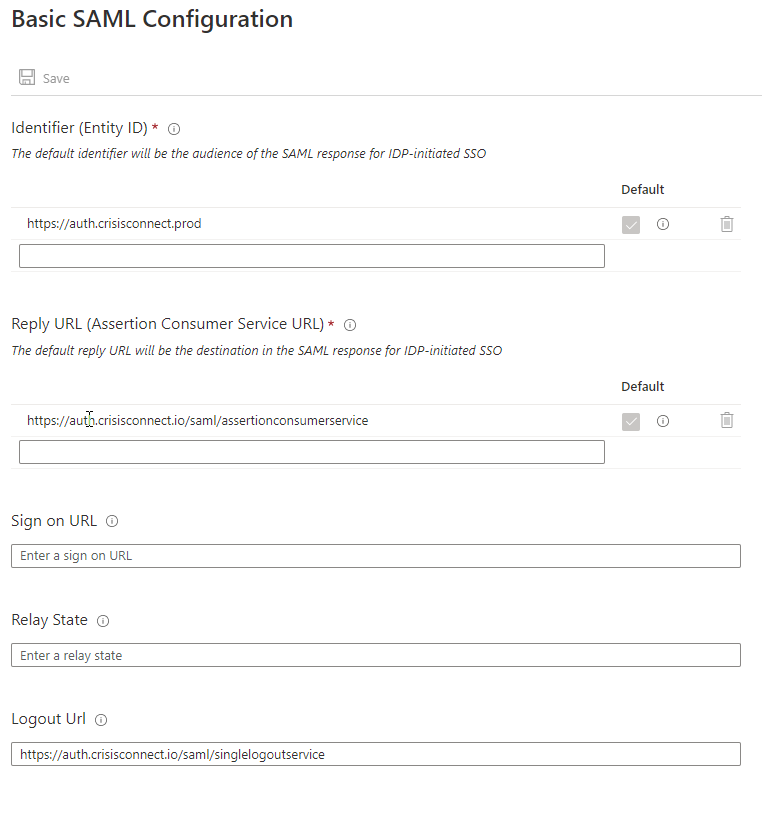Show info for default reply URL checkbox
Image resolution: width=762 pixels, height=813 pixels.
point(663,420)
